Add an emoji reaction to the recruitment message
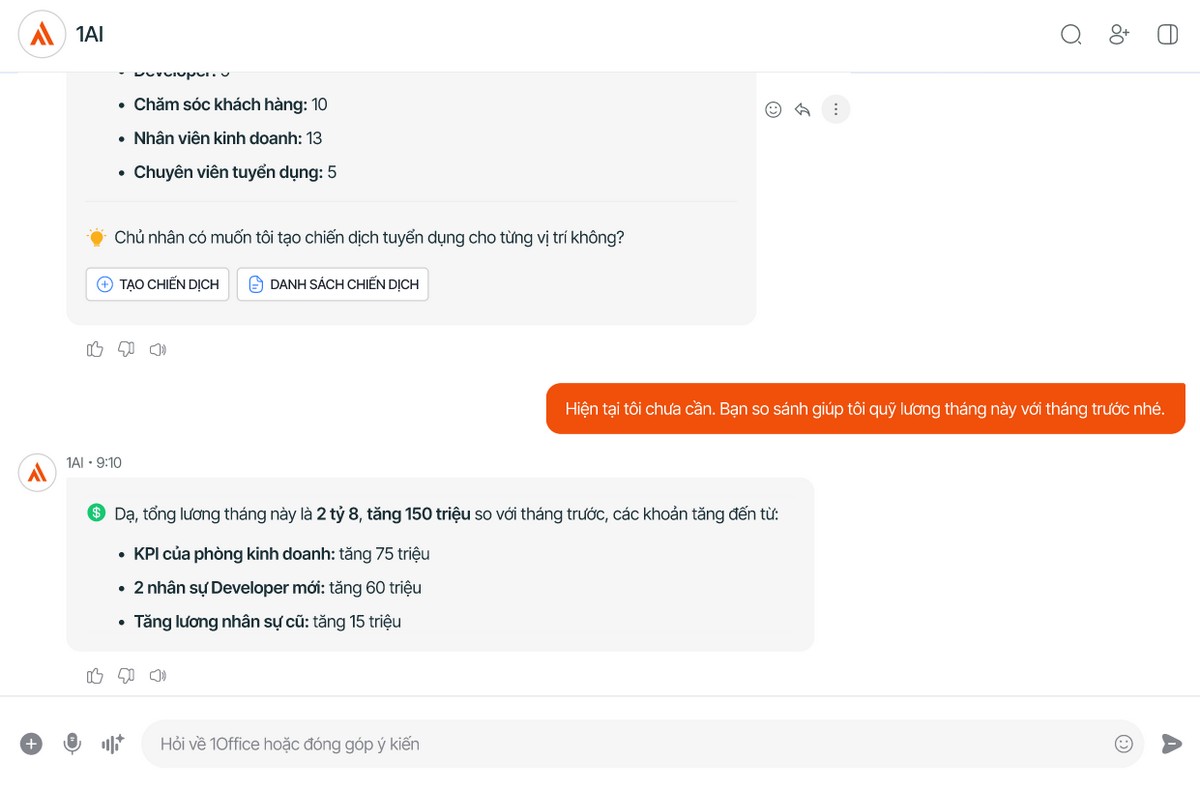 click(x=773, y=110)
